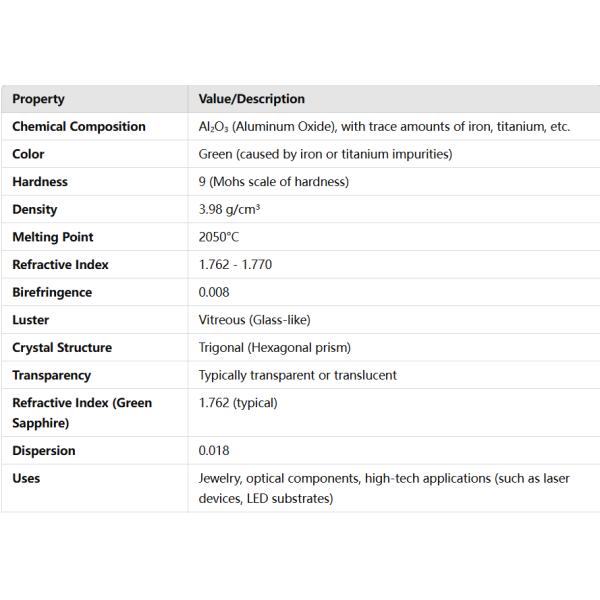Select the Color property cell
This screenshot has width=600, height=600.
pyautogui.click(x=28, y=154)
